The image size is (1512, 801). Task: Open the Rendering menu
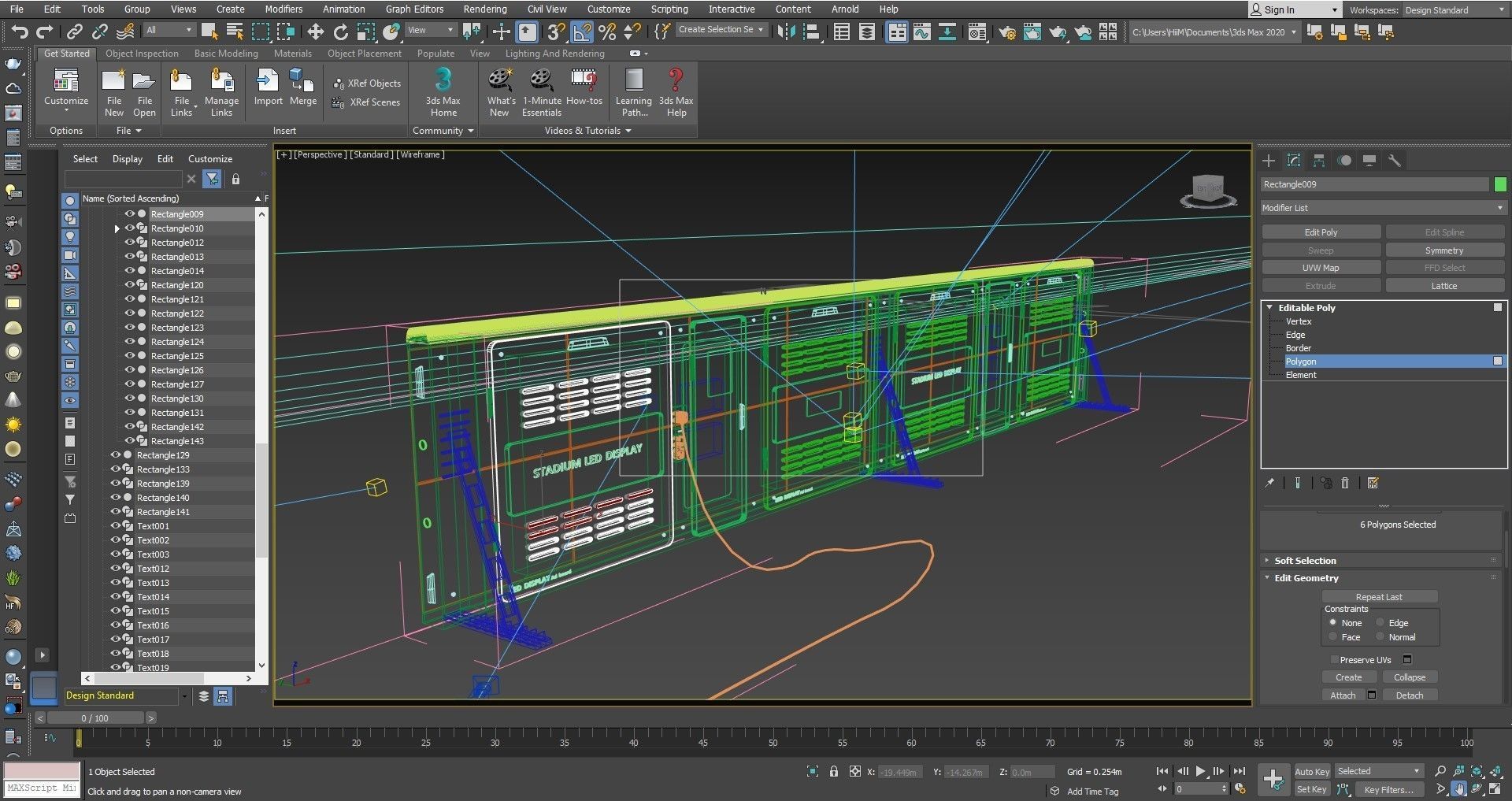(484, 9)
